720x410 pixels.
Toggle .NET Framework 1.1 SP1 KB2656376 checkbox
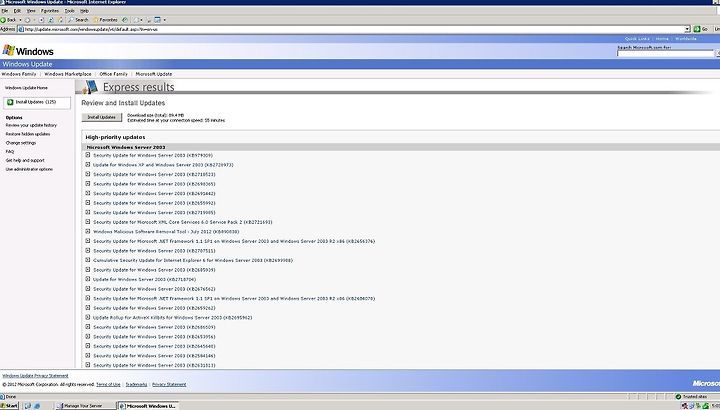pyautogui.click(x=88, y=241)
